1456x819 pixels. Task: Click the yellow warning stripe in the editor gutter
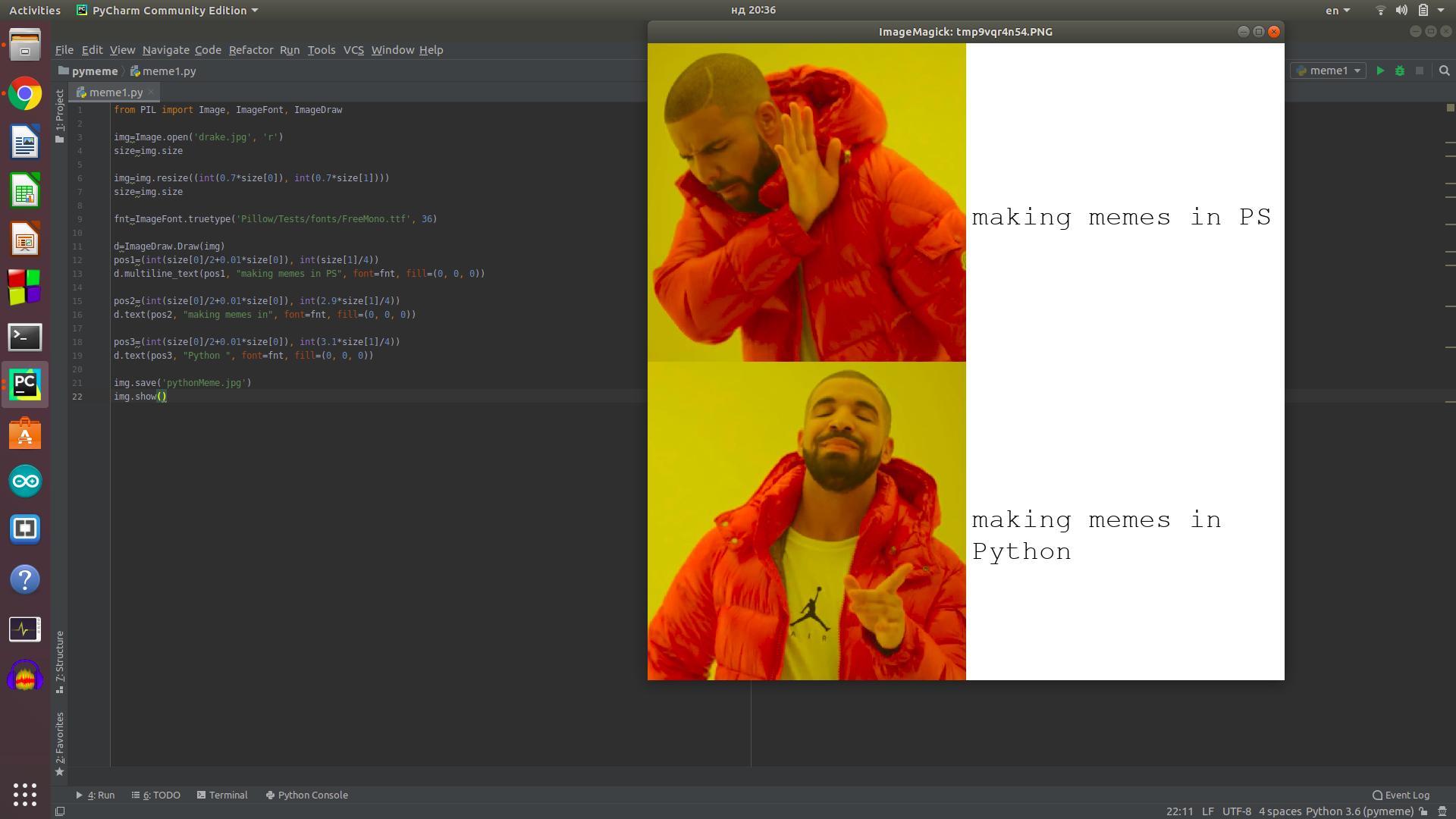pyautogui.click(x=1450, y=143)
